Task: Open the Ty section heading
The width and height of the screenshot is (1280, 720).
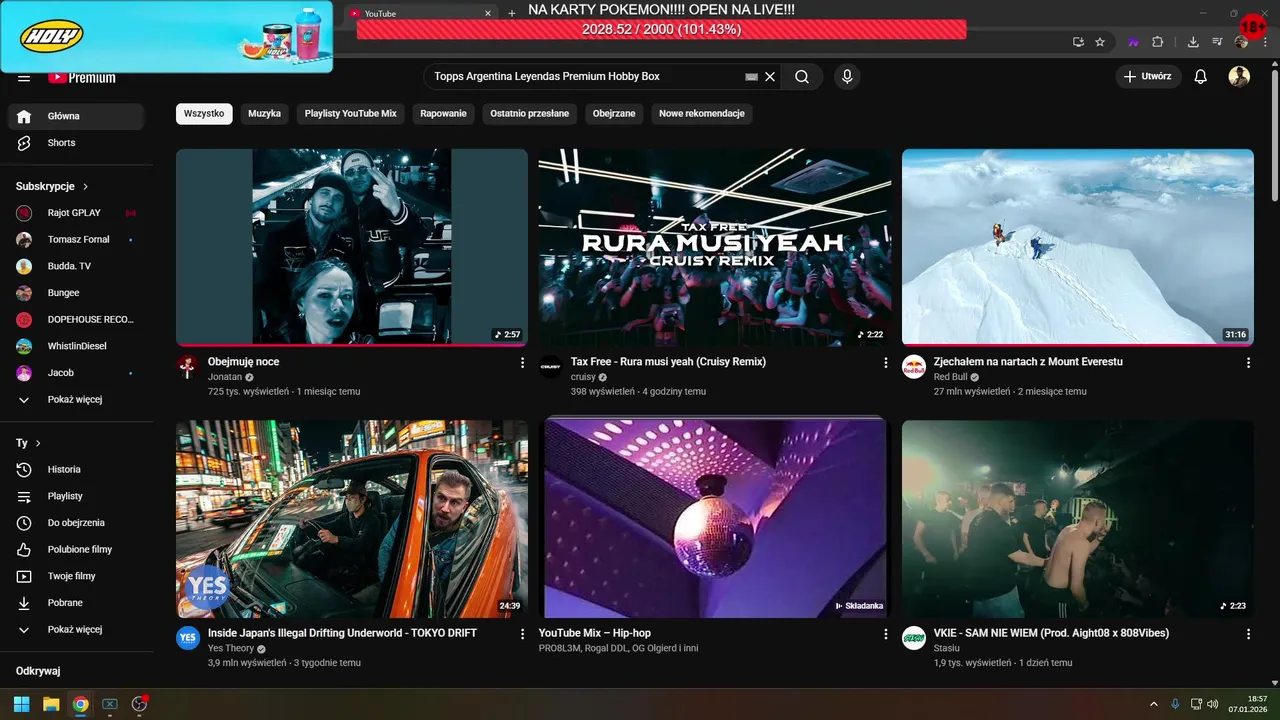Action: pyautogui.click(x=28, y=443)
